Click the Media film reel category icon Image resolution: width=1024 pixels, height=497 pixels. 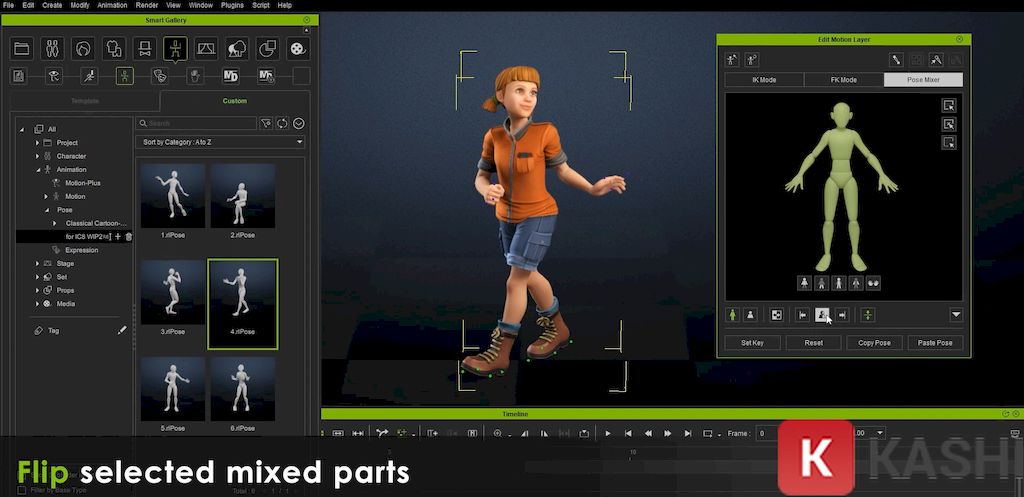[297, 48]
